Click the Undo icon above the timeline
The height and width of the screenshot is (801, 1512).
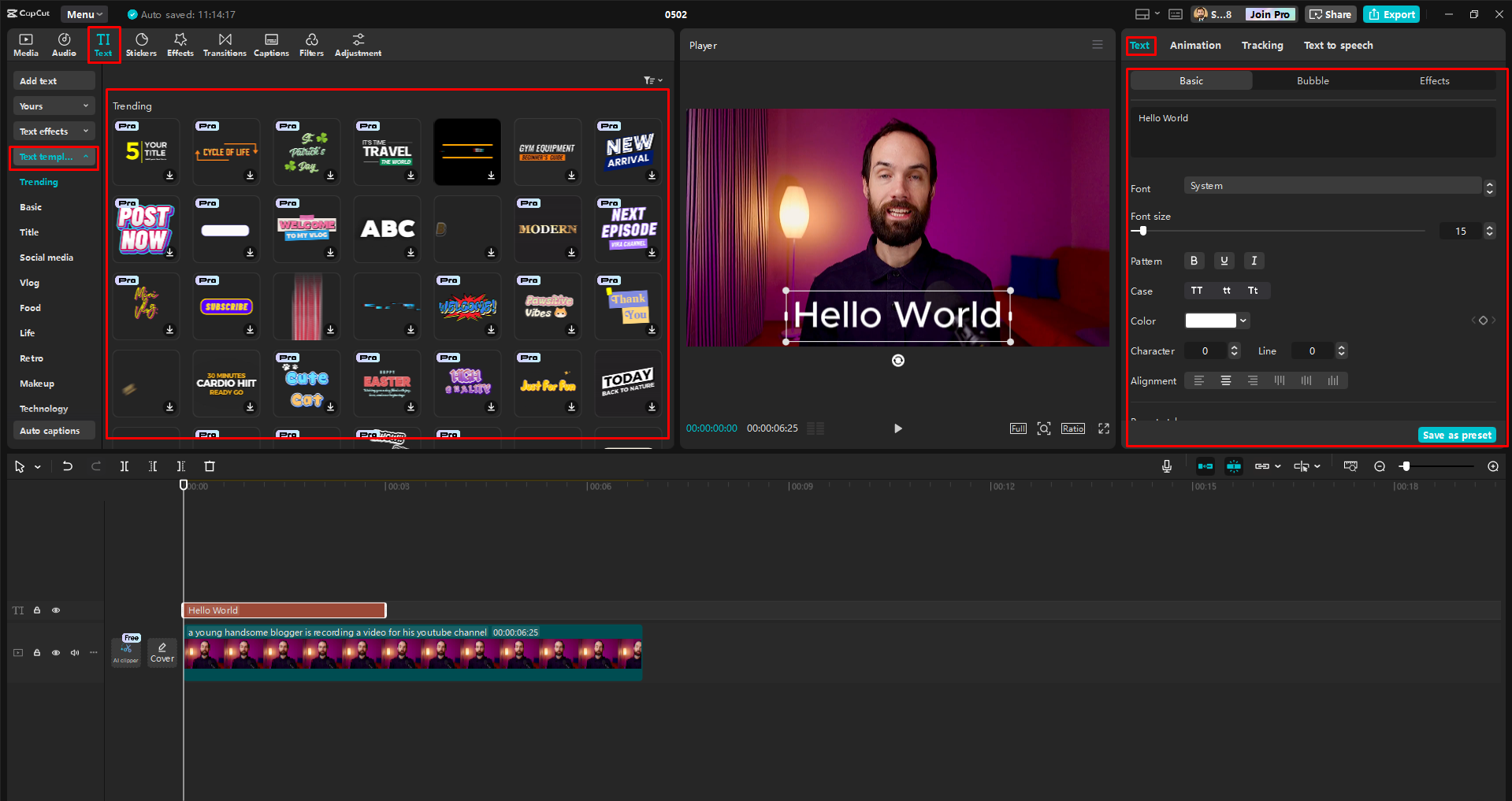tap(67, 465)
